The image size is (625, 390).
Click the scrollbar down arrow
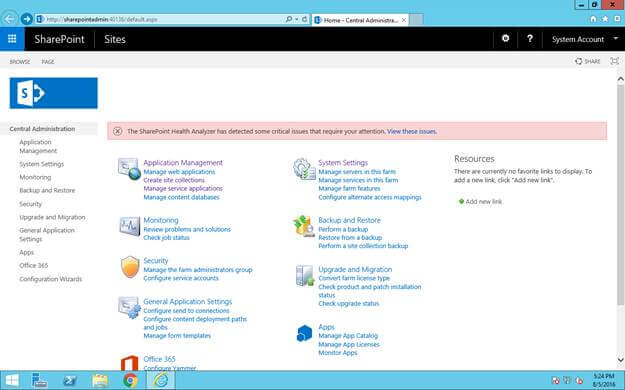pos(621,360)
